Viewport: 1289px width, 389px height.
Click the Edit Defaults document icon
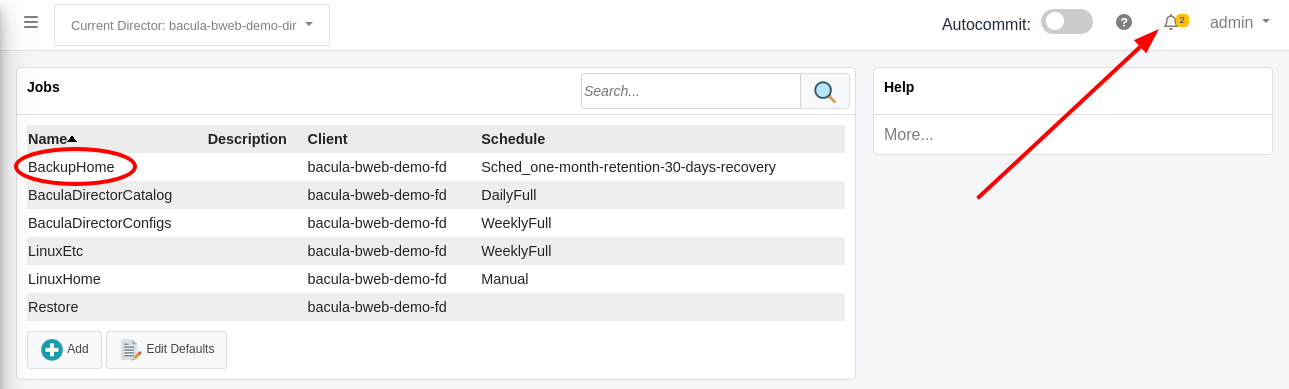coord(130,350)
